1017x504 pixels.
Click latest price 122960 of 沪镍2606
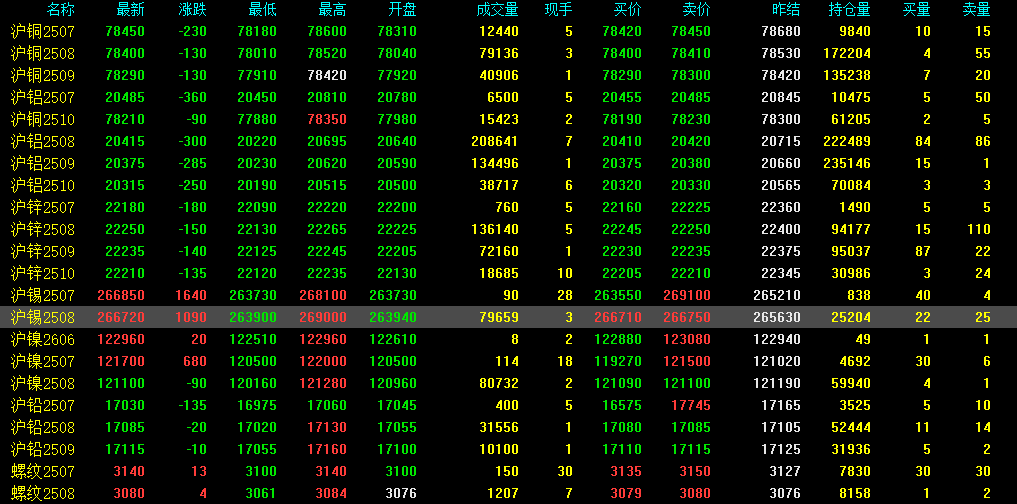pos(121,339)
